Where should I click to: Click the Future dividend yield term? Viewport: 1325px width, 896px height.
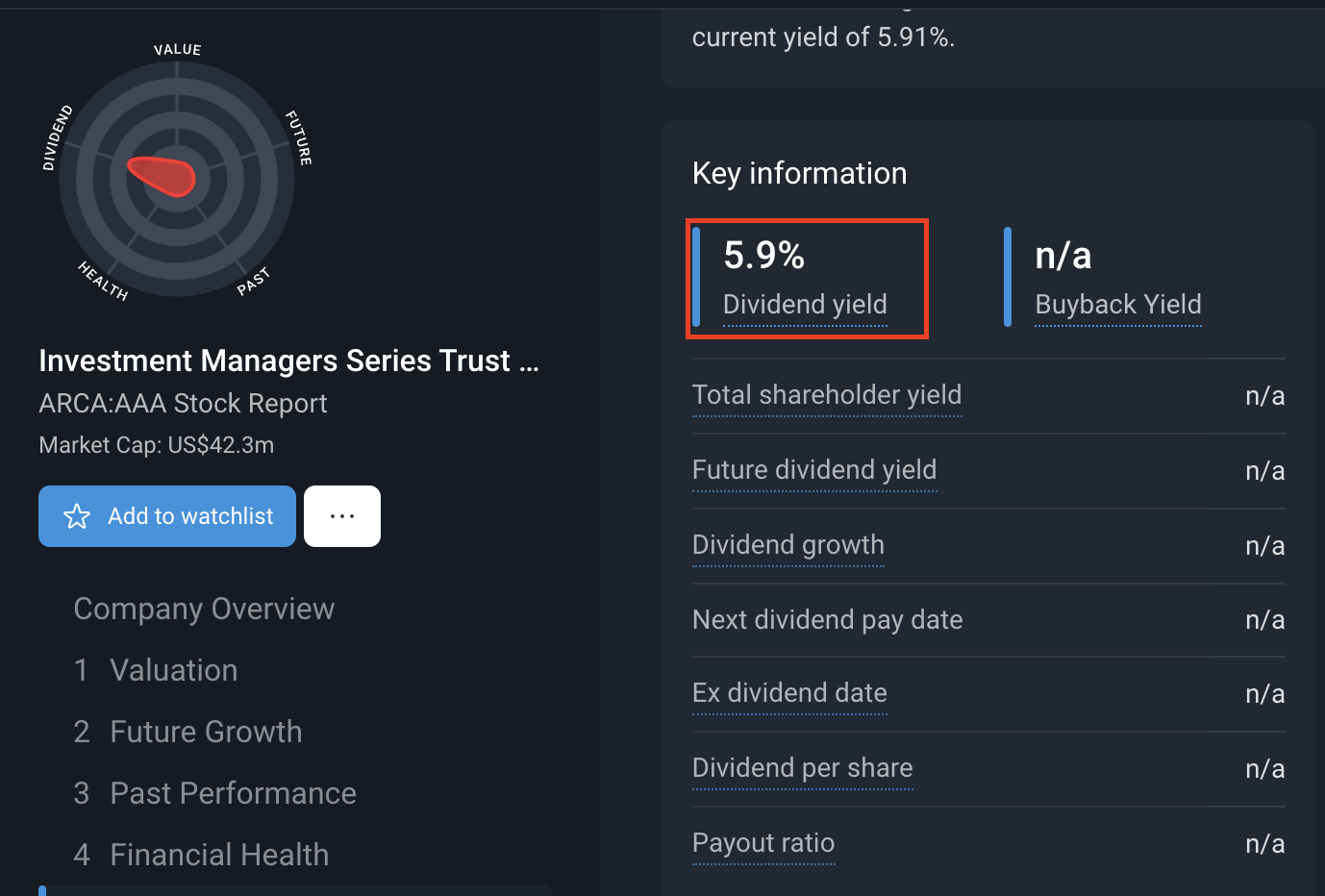click(814, 470)
